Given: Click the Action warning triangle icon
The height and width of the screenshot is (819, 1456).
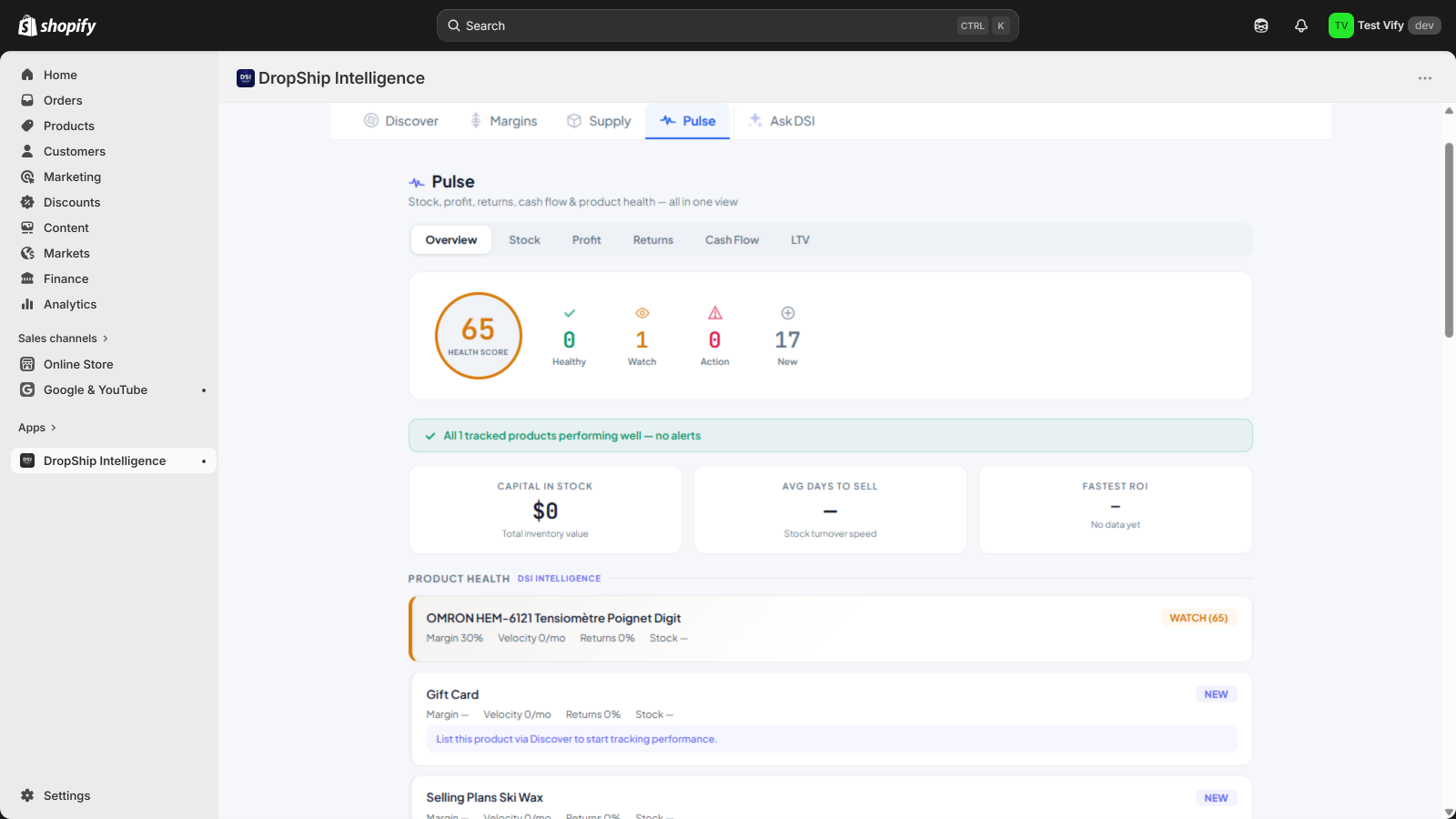Looking at the screenshot, I should tap(715, 313).
